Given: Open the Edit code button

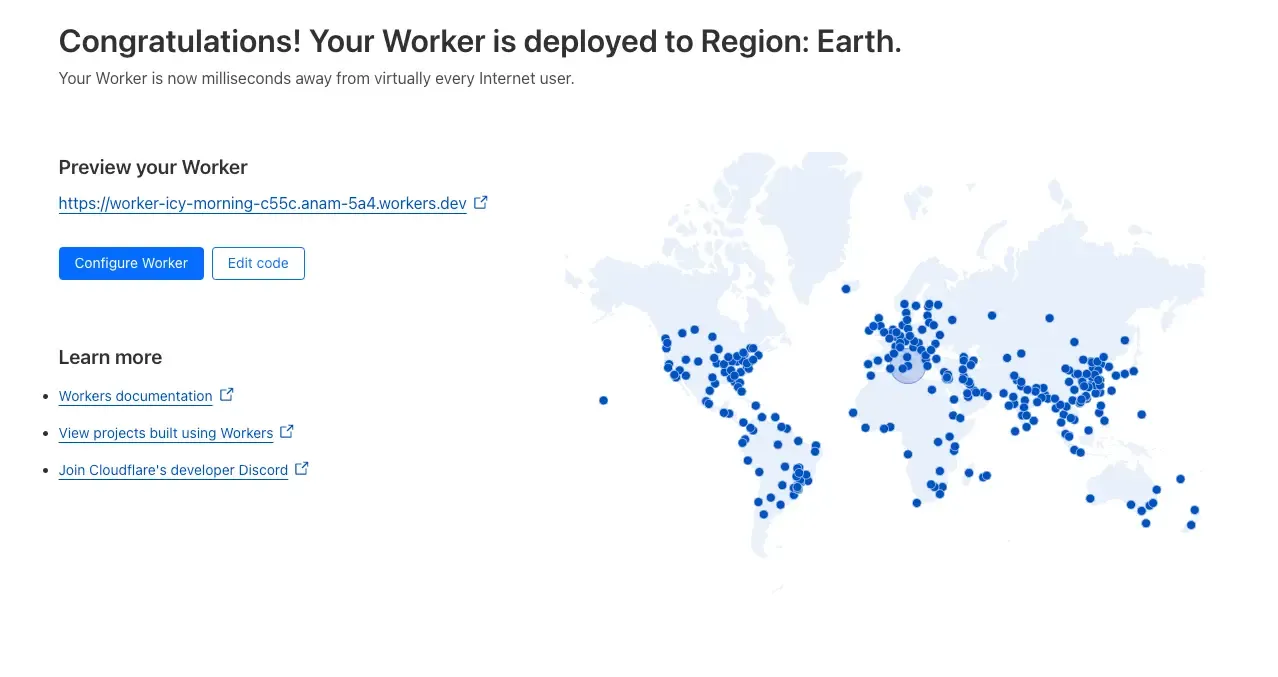Looking at the screenshot, I should tap(258, 263).
